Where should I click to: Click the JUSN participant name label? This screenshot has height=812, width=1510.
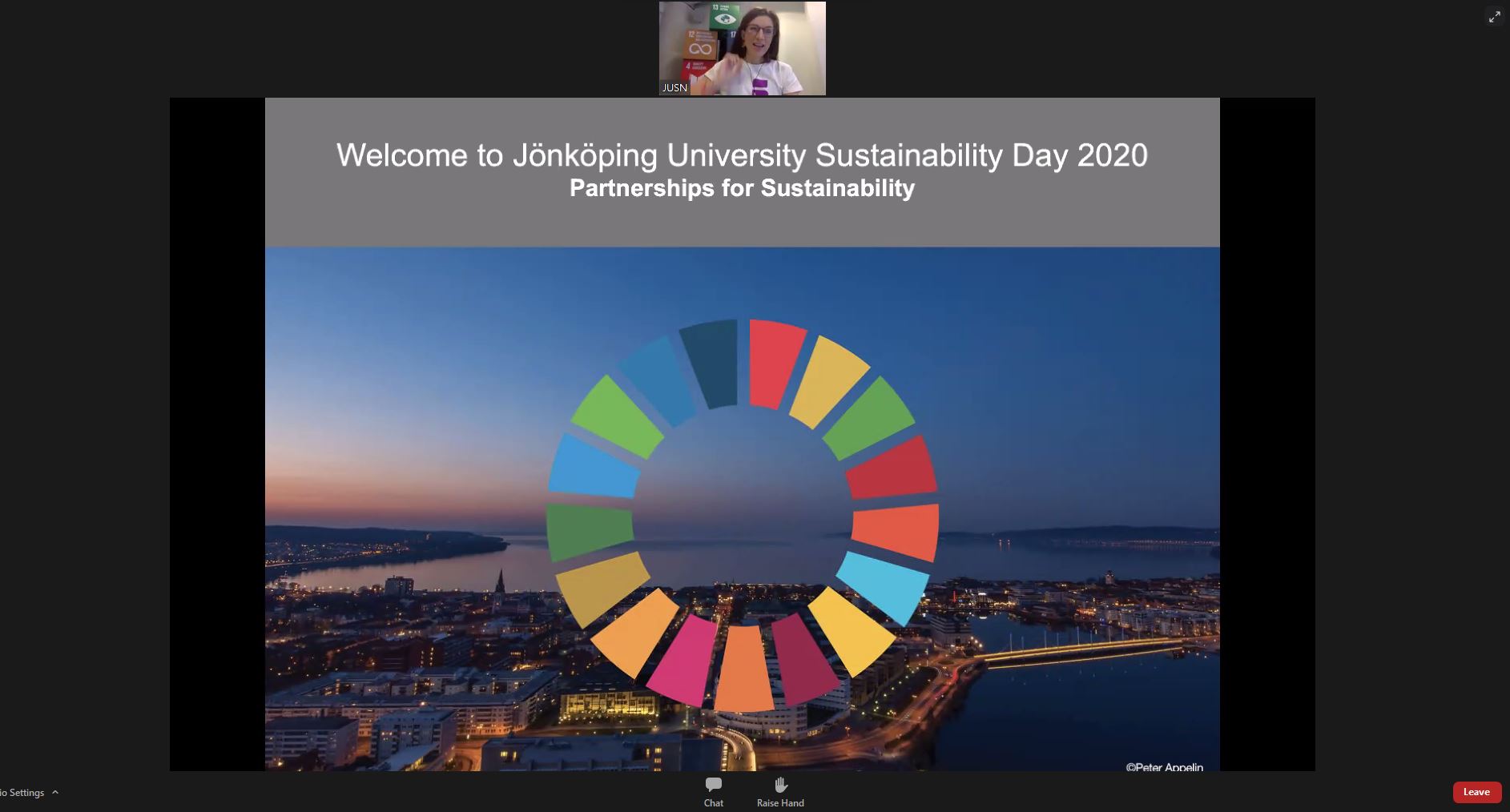(x=674, y=87)
